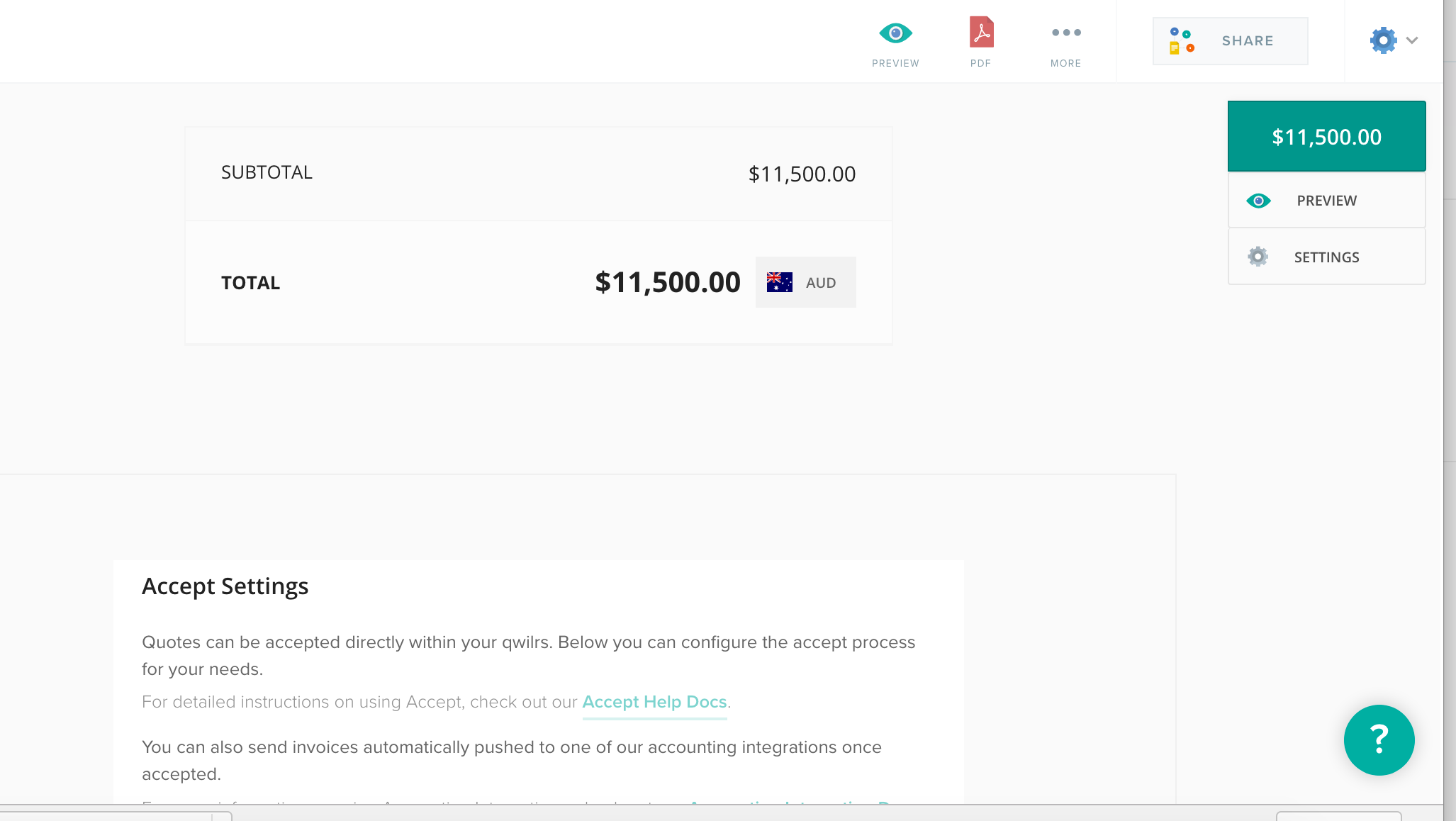Open the More options three-dot menu
Viewport: 1456px width, 821px height.
1066,33
